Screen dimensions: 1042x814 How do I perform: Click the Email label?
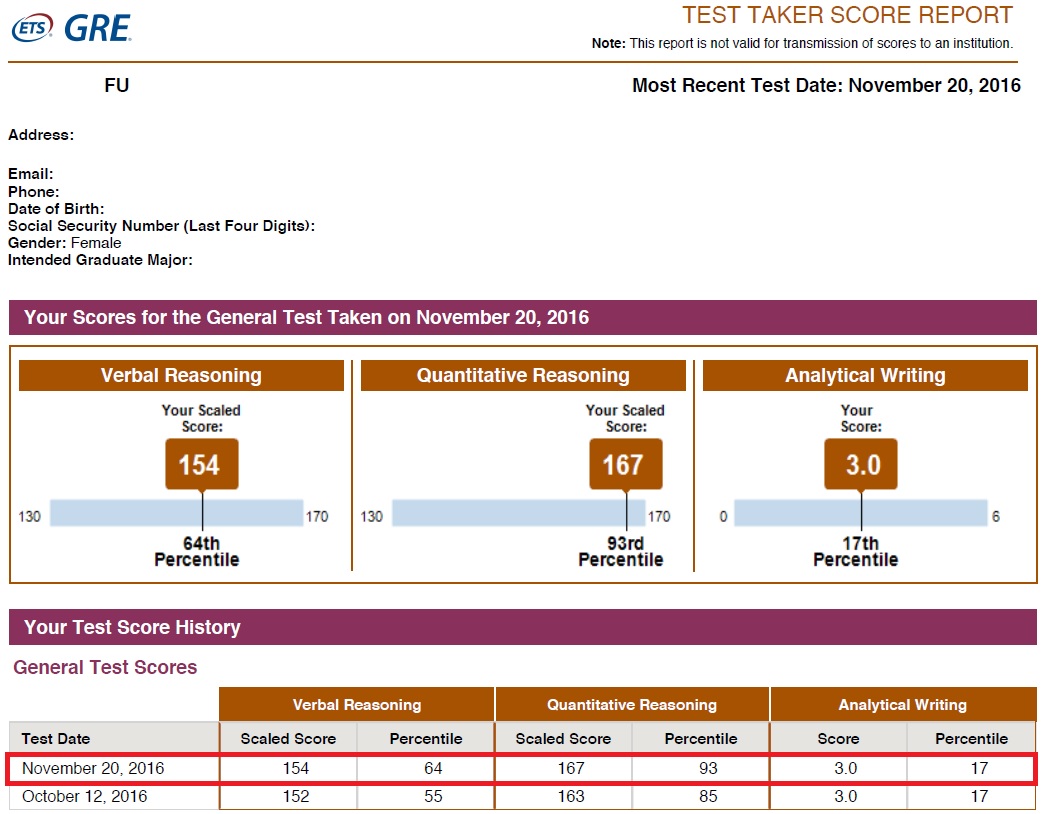pos(31,174)
